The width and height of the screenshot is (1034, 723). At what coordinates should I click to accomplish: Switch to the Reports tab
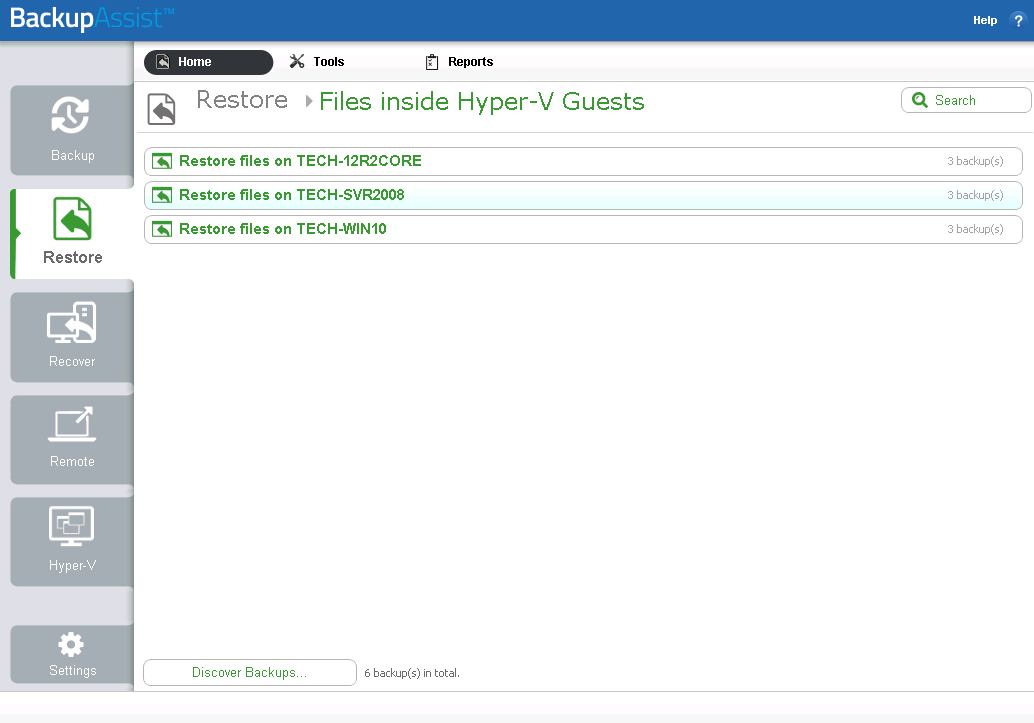coord(460,62)
